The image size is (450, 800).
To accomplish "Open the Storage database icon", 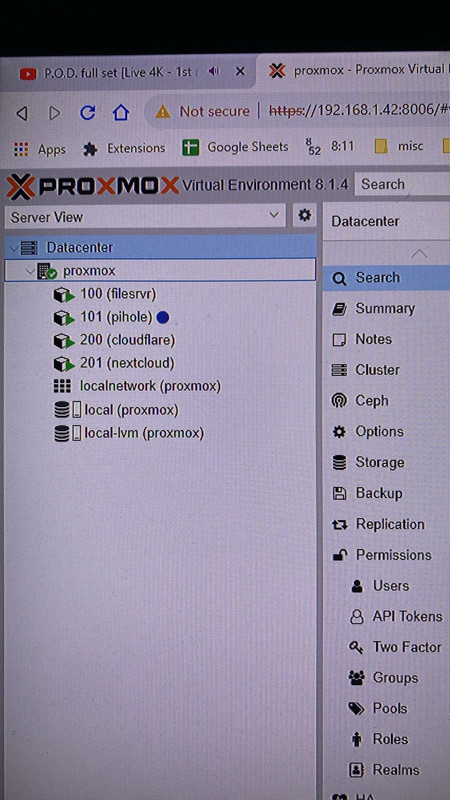I will [x=339, y=463].
